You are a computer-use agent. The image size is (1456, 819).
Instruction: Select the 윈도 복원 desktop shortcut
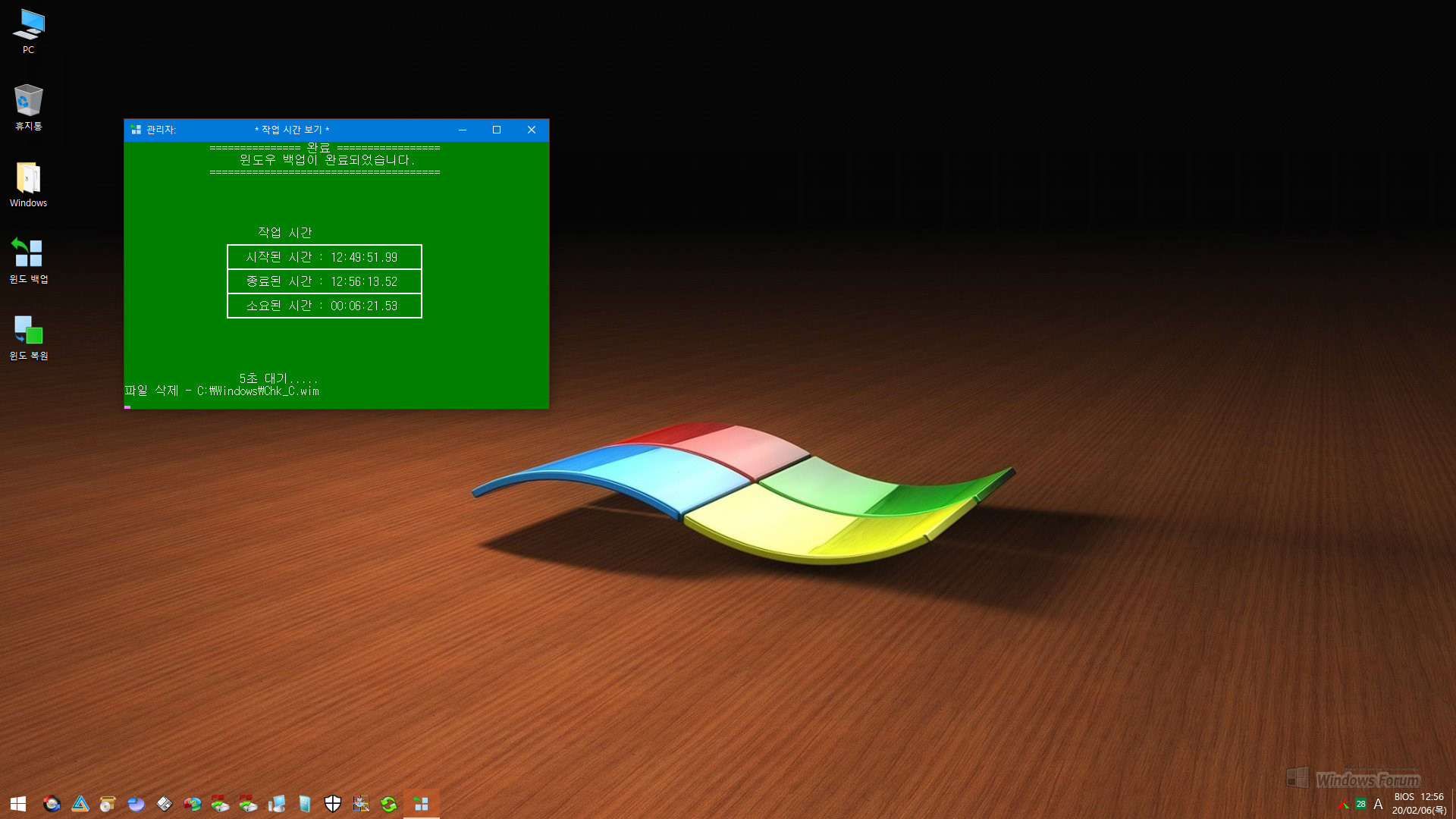pyautogui.click(x=29, y=337)
